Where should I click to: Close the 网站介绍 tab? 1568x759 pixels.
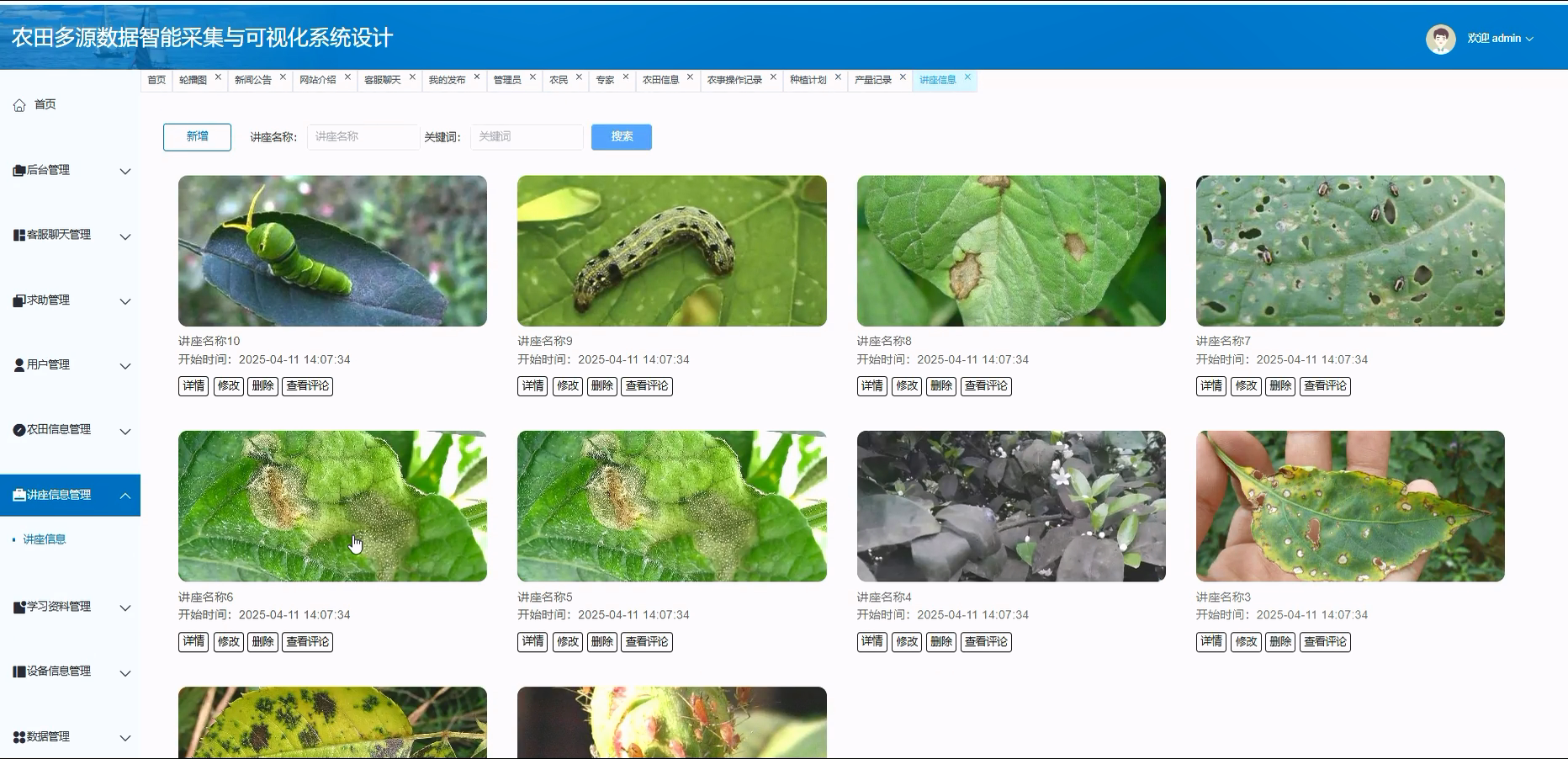pos(347,77)
